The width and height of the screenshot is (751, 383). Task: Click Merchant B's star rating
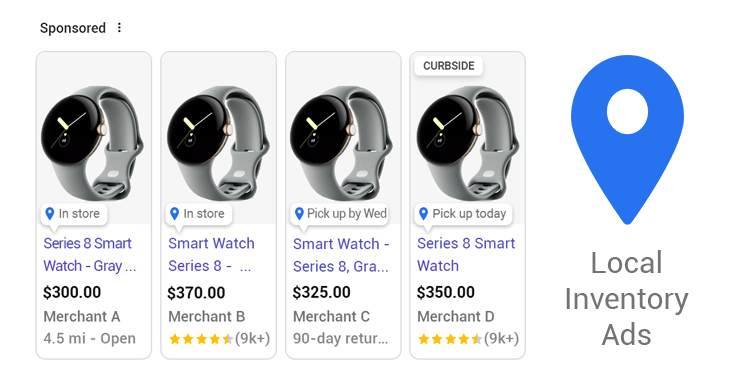tap(201, 339)
